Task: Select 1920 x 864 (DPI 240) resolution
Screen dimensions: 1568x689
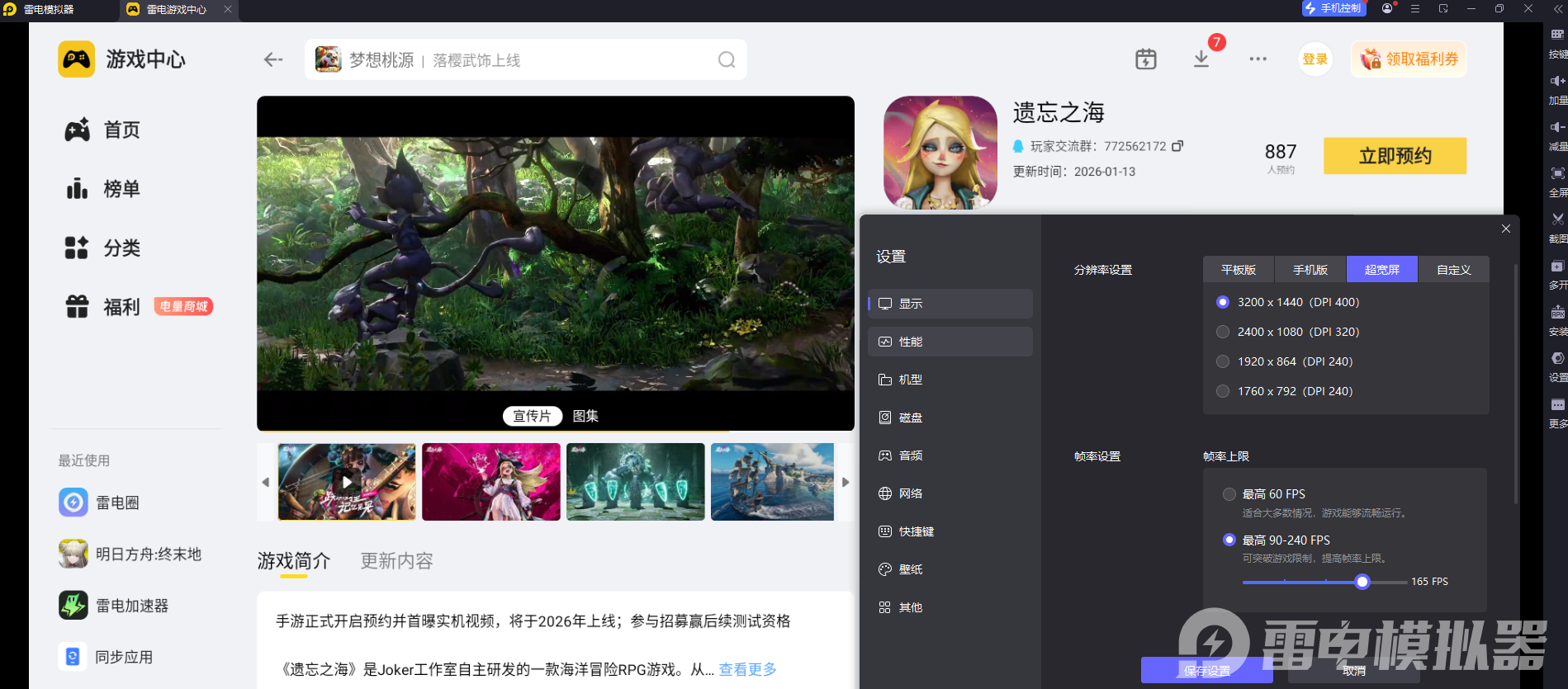Action: (x=1223, y=361)
